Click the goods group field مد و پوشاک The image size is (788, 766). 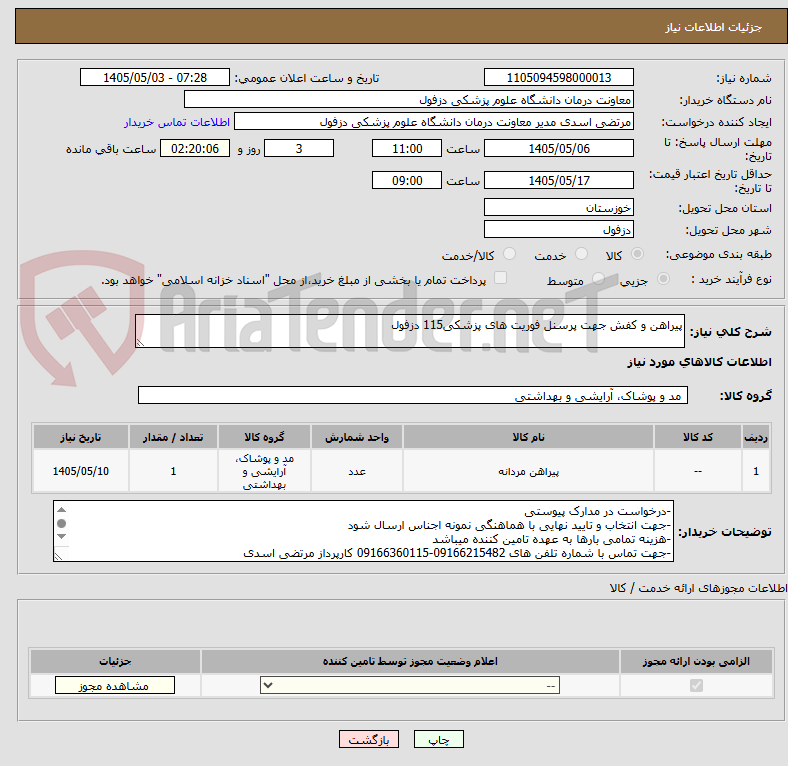tap(413, 395)
